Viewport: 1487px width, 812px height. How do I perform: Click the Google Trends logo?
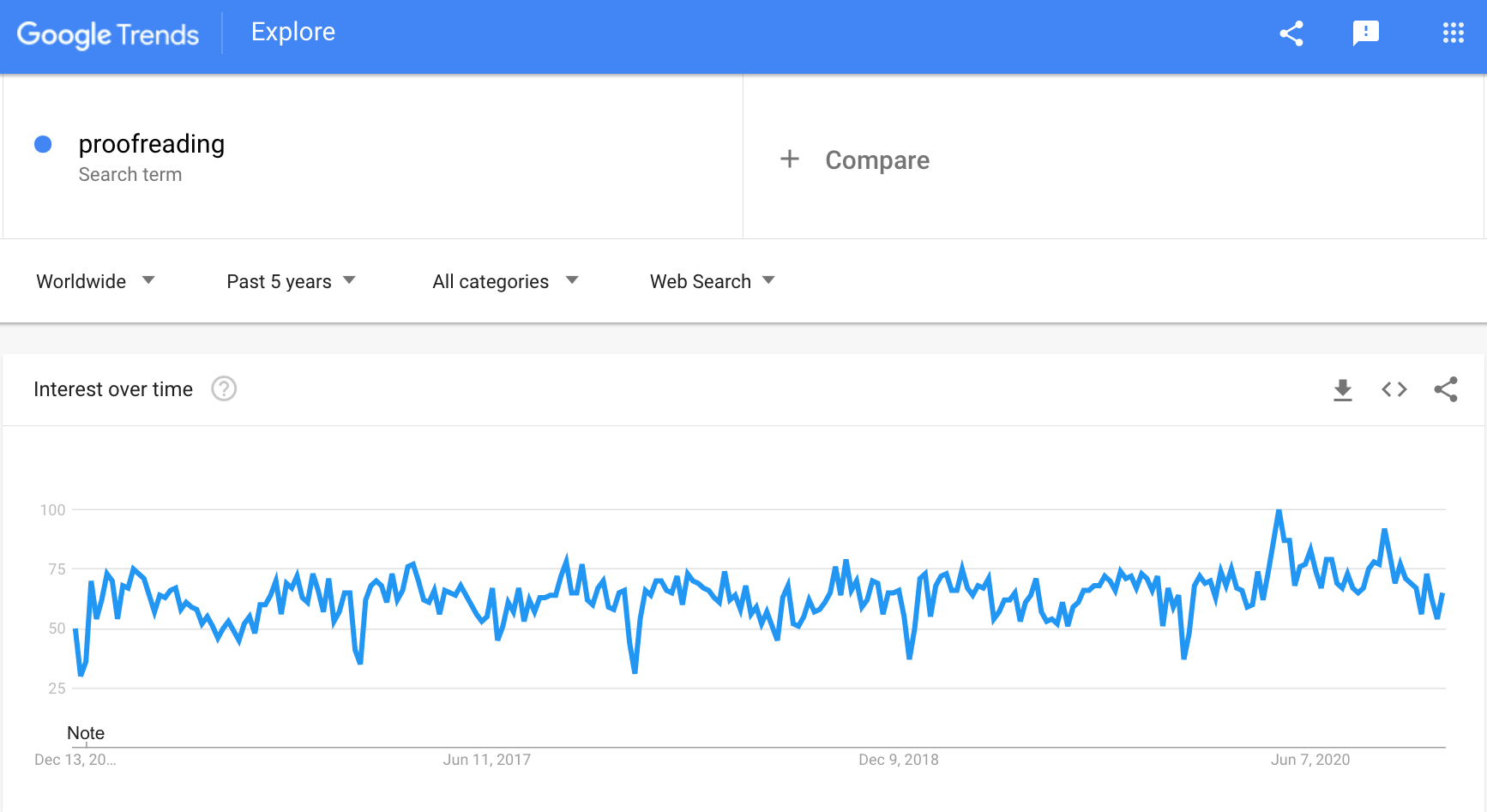pyautogui.click(x=108, y=34)
